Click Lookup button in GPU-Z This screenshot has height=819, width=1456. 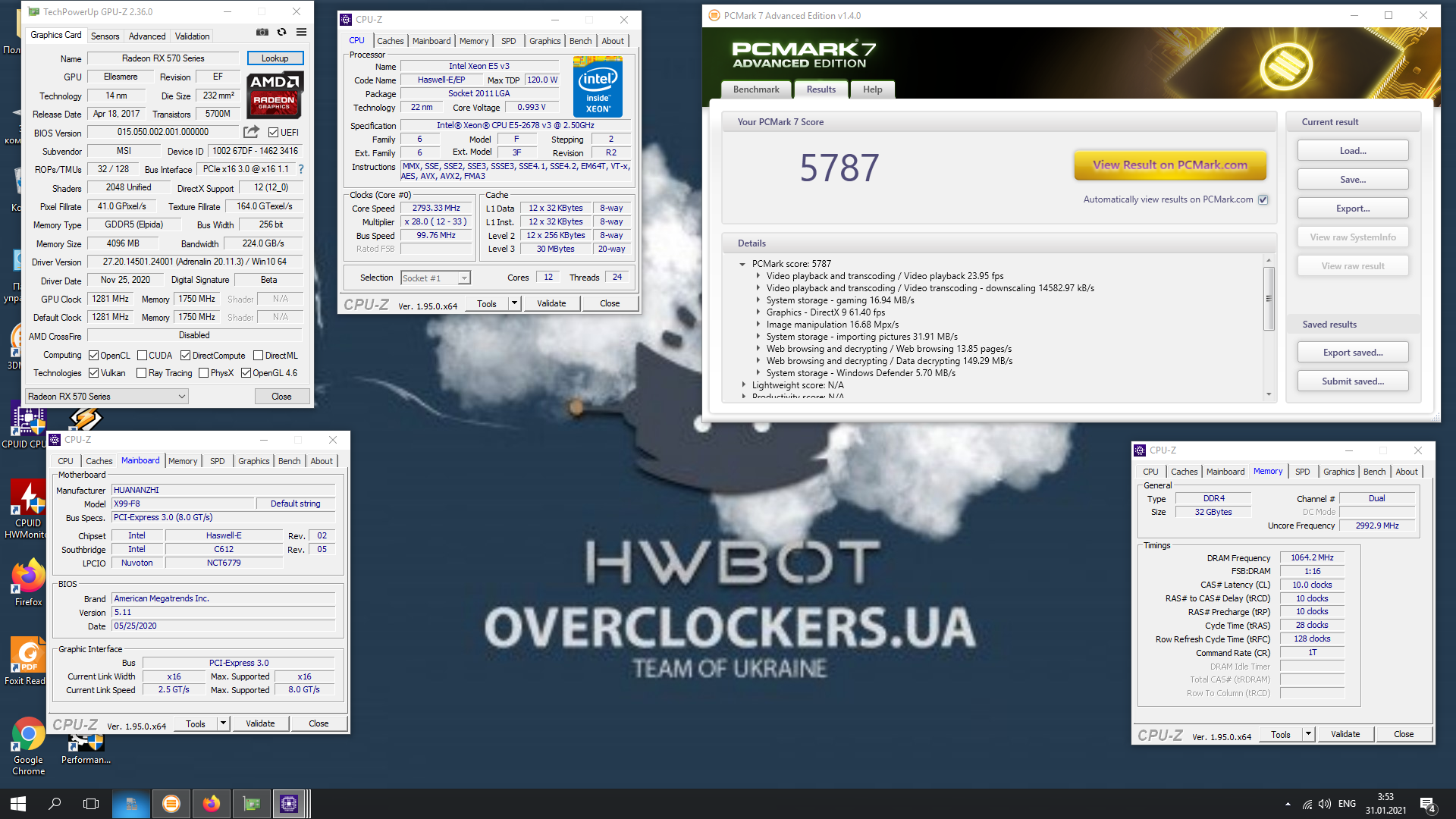click(x=275, y=58)
